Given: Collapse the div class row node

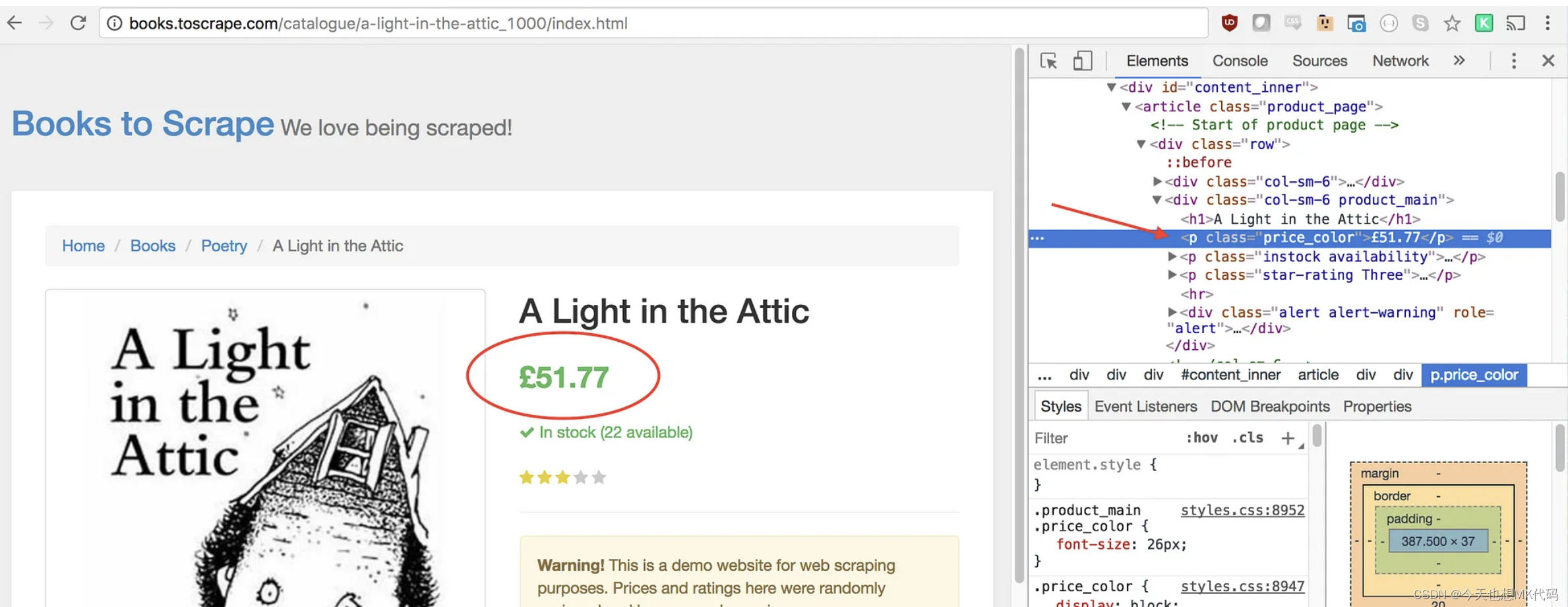Looking at the screenshot, I should point(1141,144).
